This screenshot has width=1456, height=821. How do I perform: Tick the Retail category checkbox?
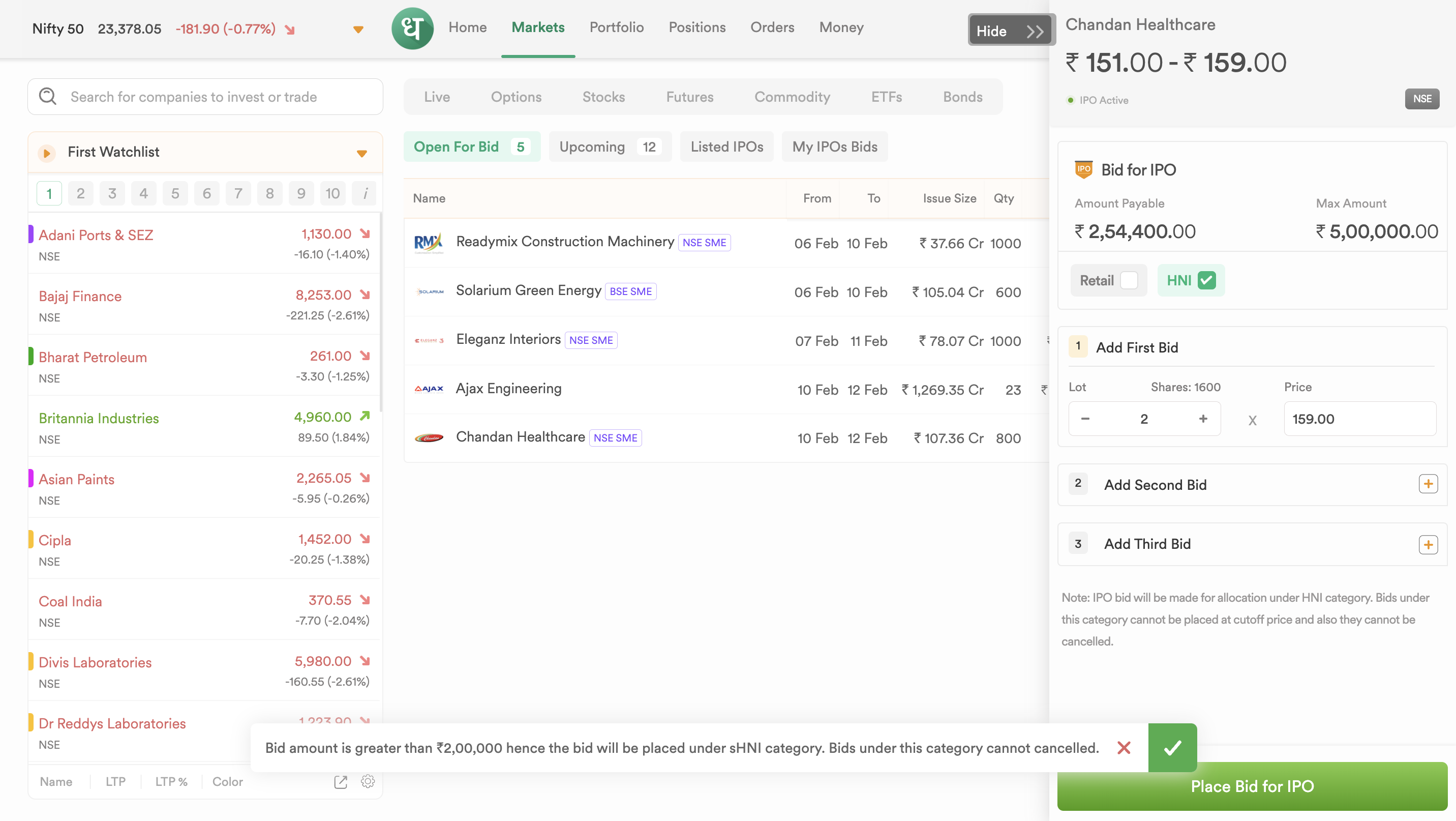[1128, 280]
